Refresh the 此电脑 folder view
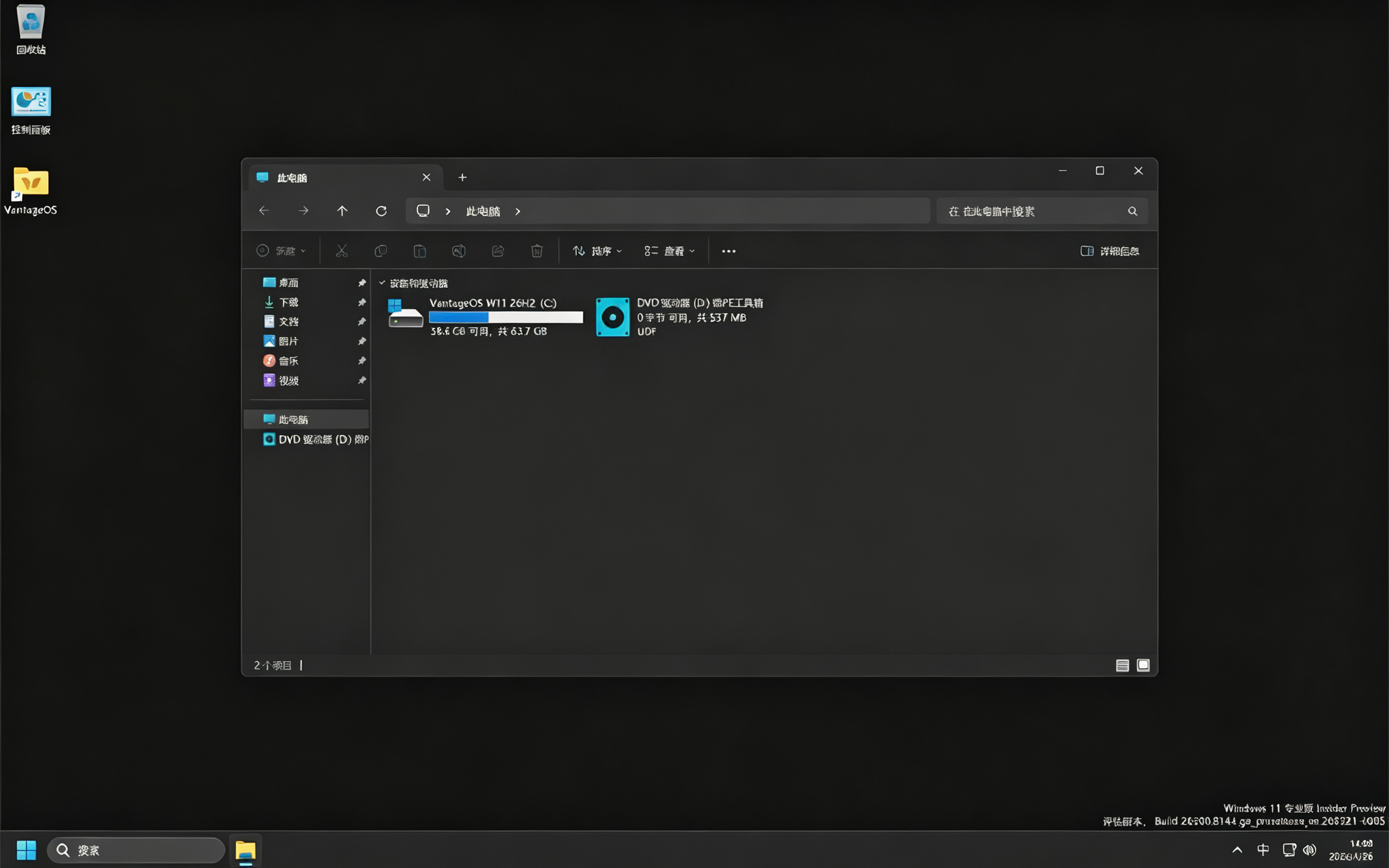The height and width of the screenshot is (868, 1389). tap(381, 210)
